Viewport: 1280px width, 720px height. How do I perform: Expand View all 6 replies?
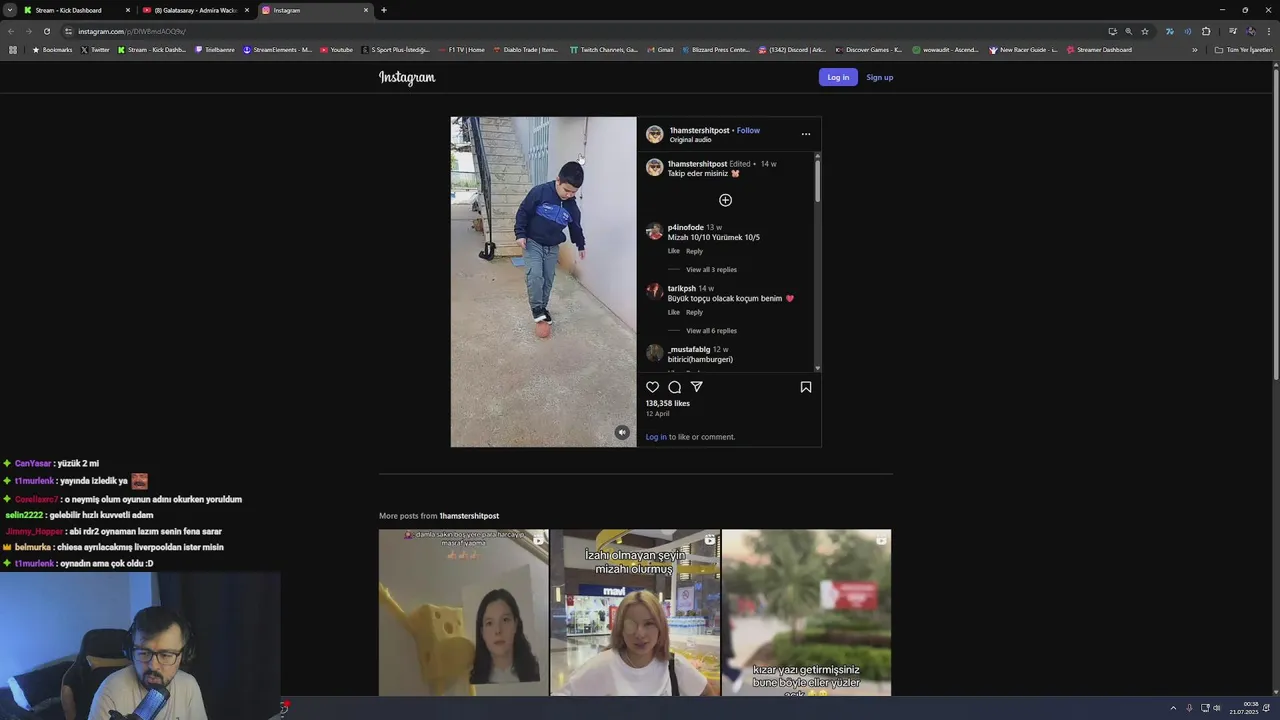(x=711, y=331)
